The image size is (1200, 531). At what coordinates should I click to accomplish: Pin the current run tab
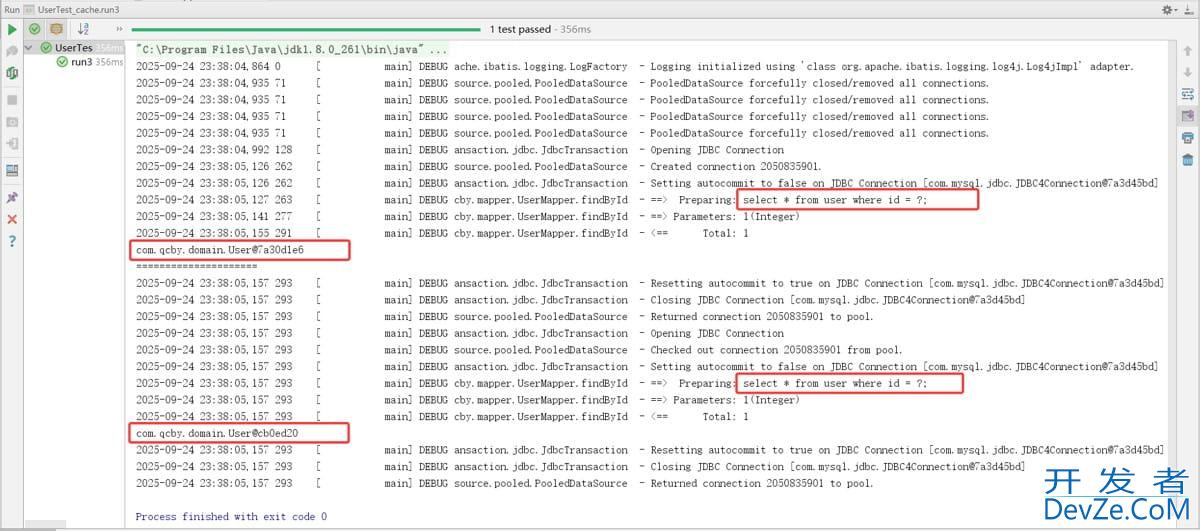(12, 197)
